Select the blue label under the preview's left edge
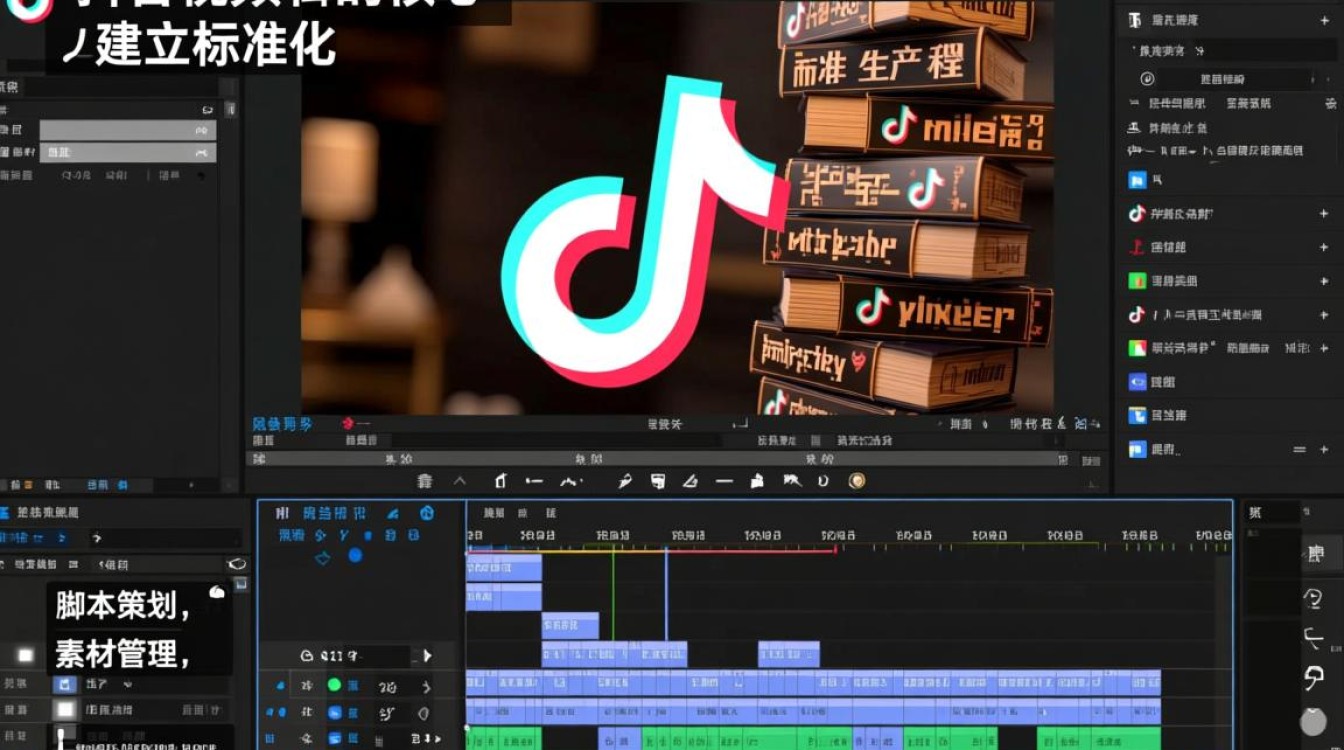 [281, 424]
